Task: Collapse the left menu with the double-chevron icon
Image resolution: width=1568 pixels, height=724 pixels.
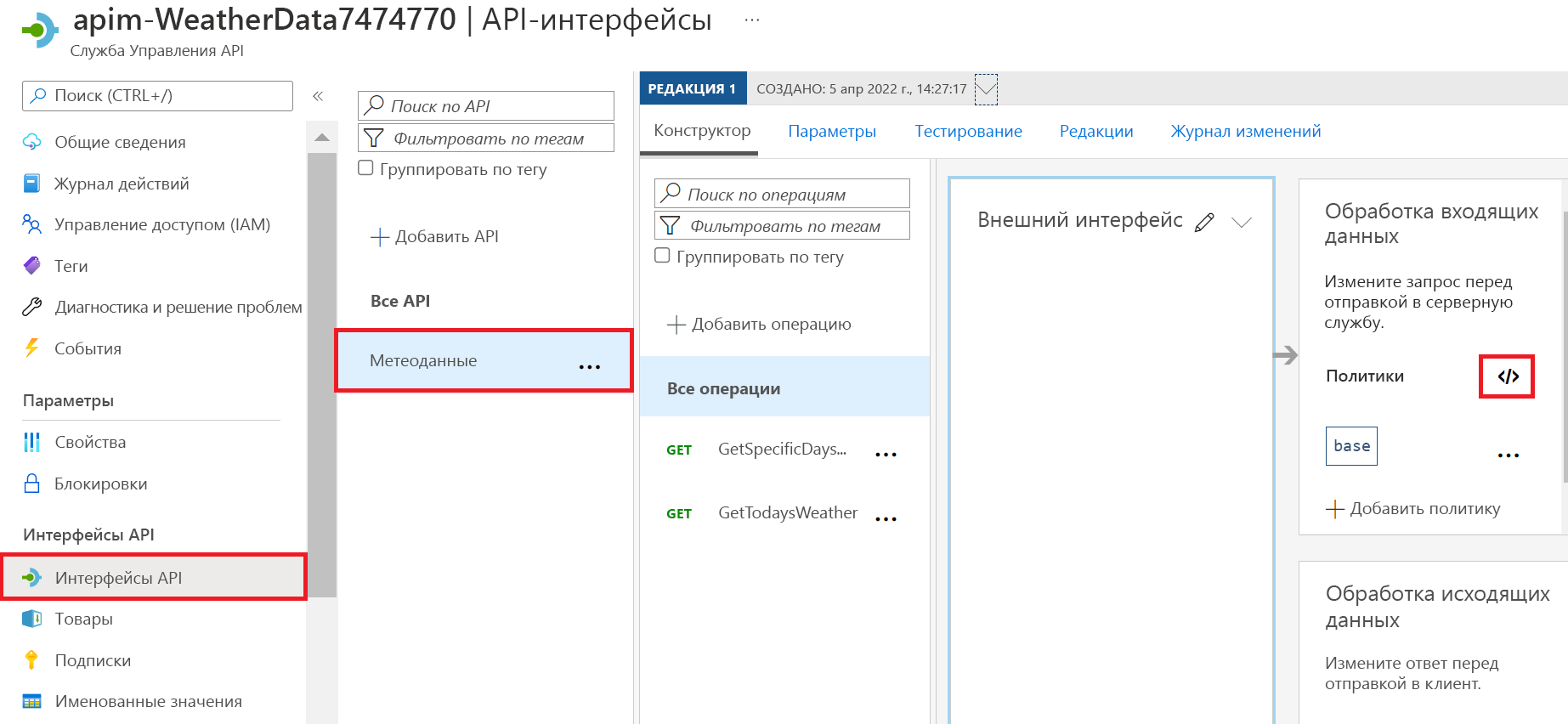Action: (x=318, y=96)
